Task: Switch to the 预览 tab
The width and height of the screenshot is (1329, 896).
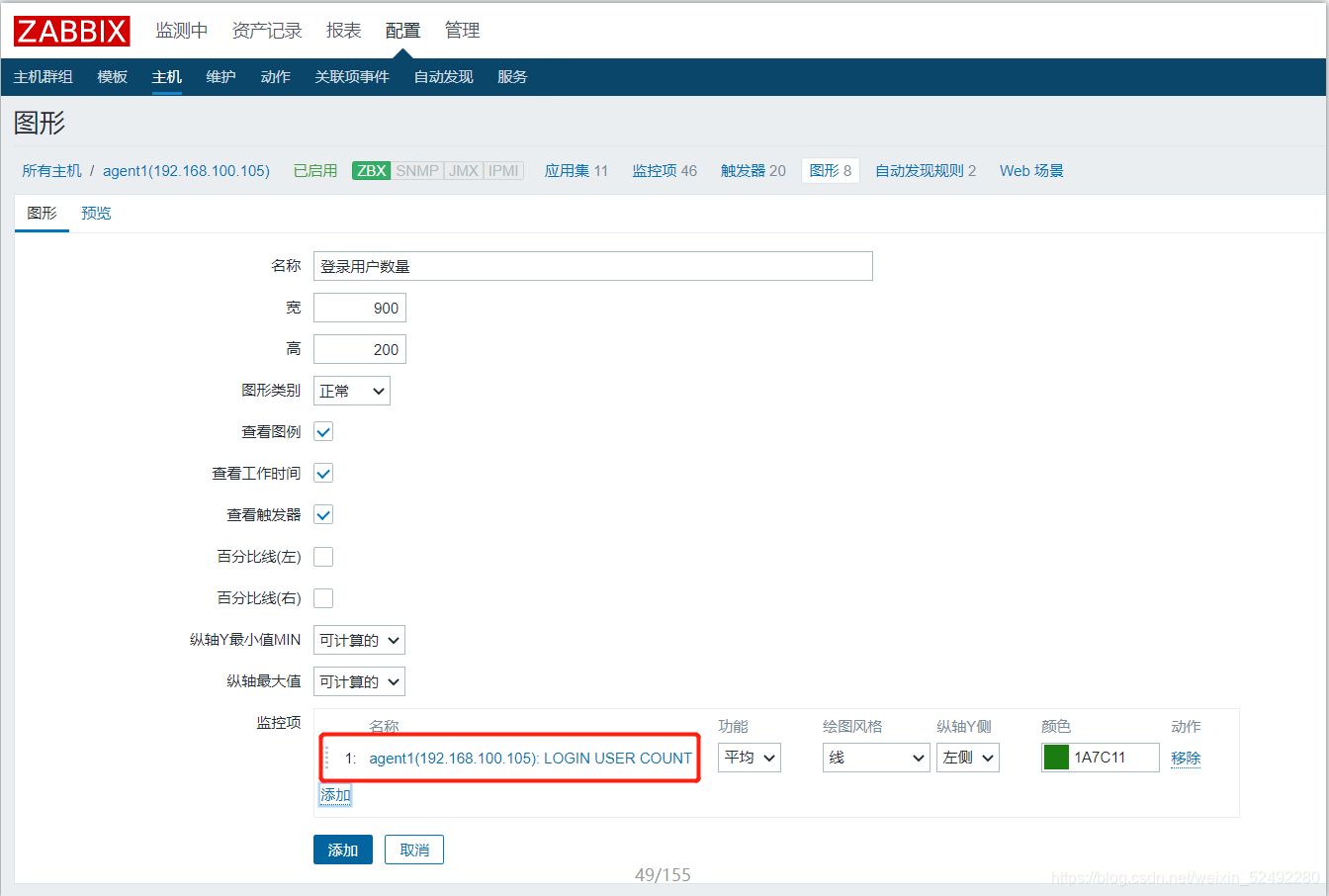Action: (x=96, y=214)
